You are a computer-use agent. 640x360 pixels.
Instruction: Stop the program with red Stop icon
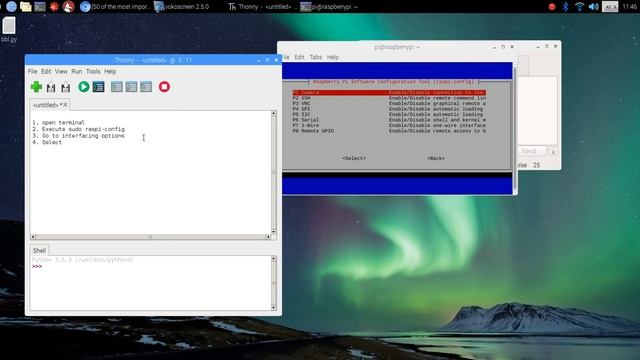164,87
